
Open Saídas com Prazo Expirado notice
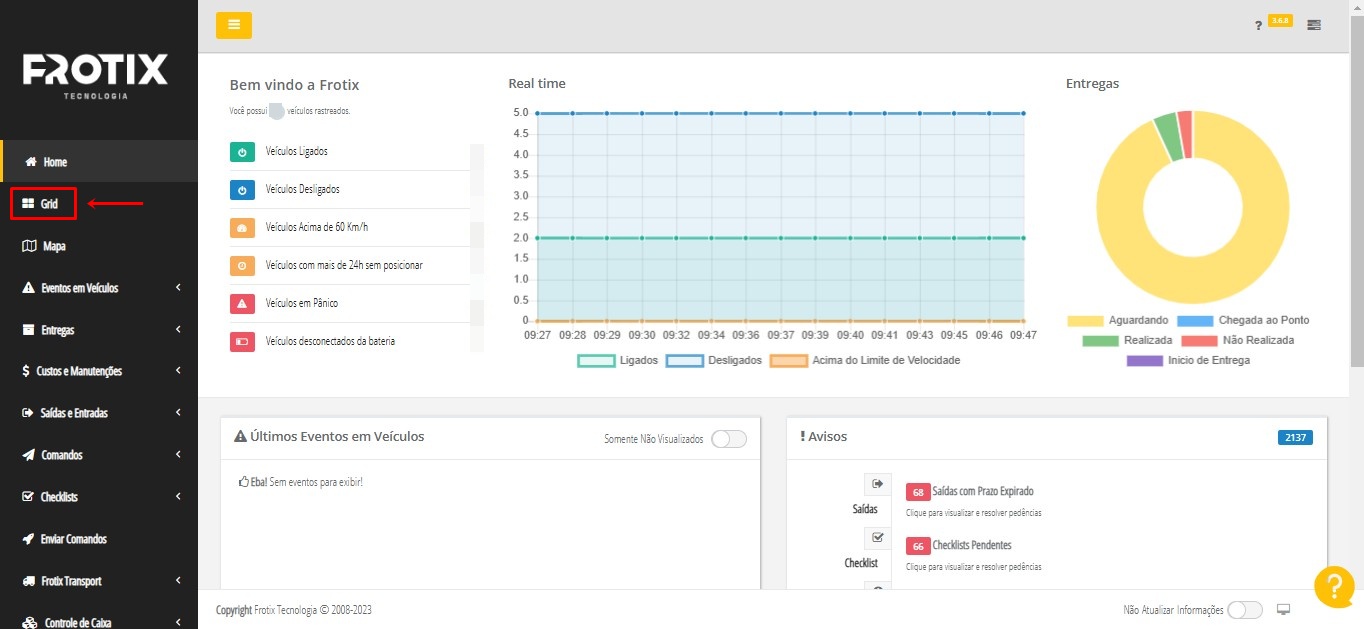tap(982, 492)
